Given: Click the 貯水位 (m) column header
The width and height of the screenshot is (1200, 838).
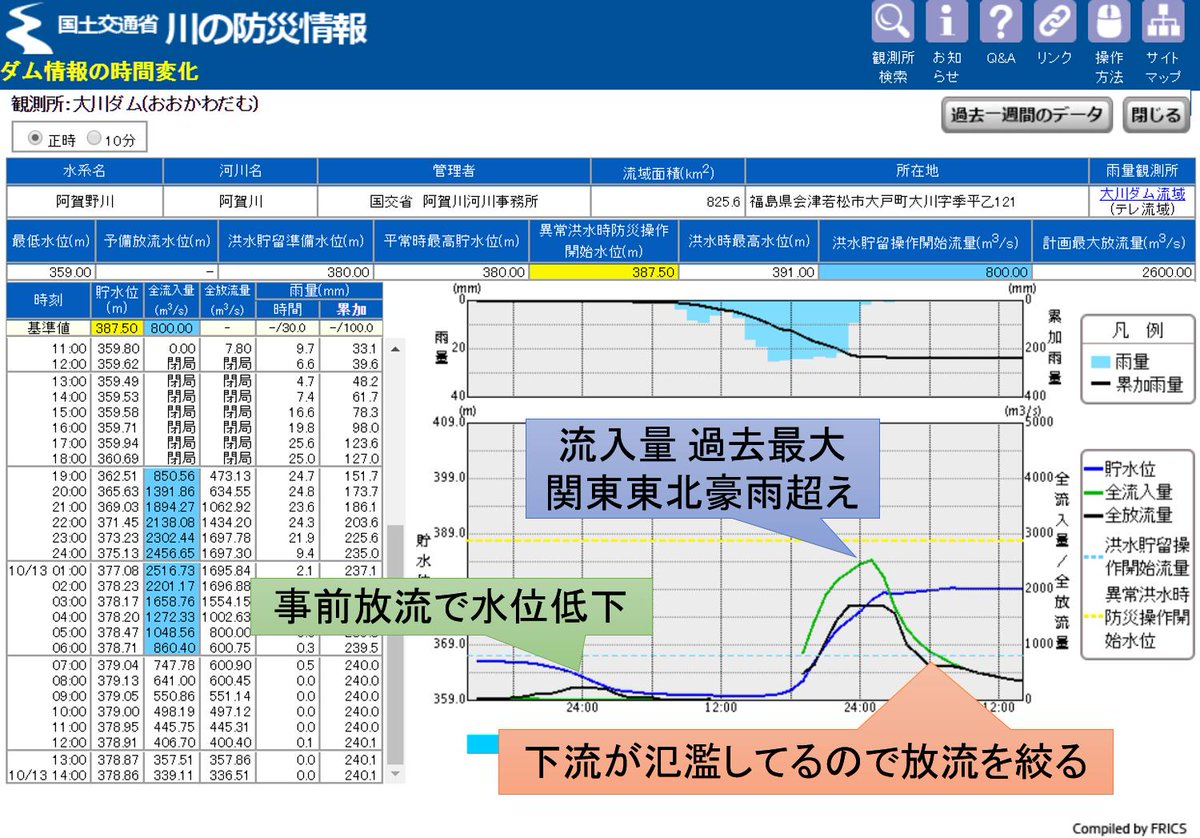Looking at the screenshot, I should point(117,299).
